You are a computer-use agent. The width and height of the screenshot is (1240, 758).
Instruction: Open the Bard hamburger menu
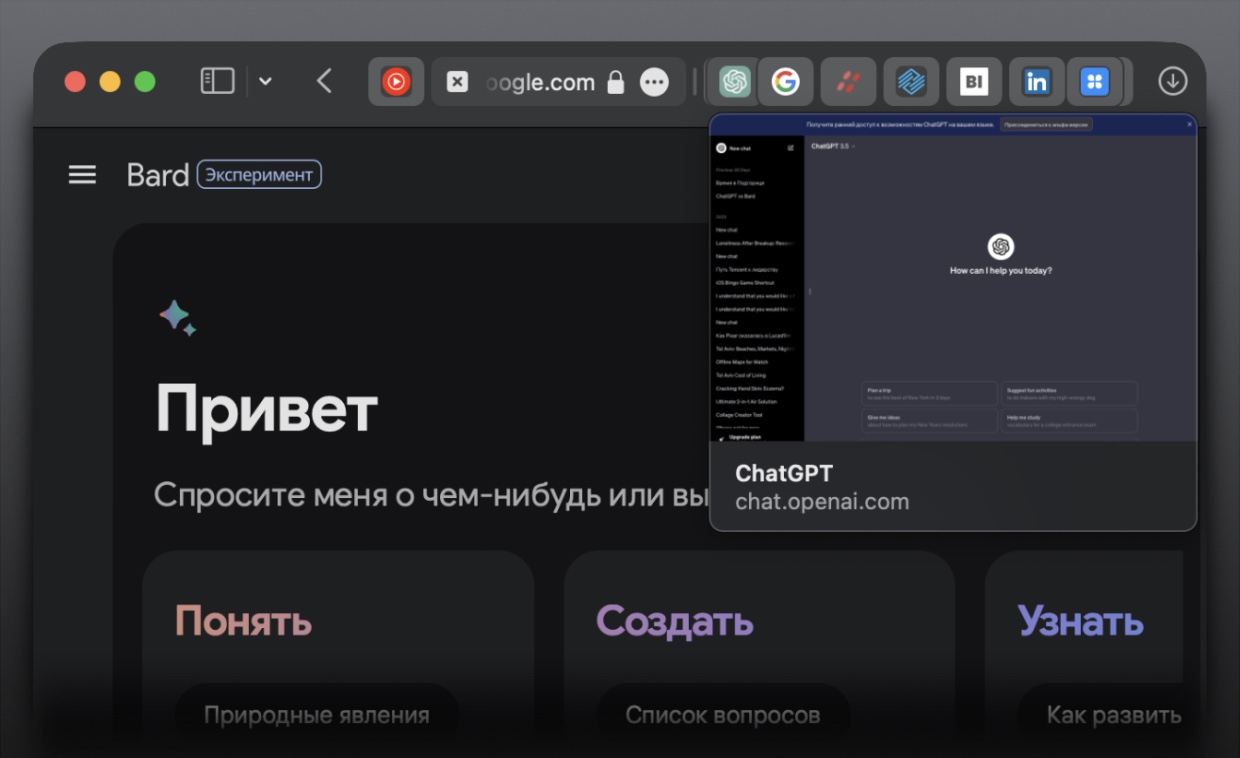coord(82,175)
